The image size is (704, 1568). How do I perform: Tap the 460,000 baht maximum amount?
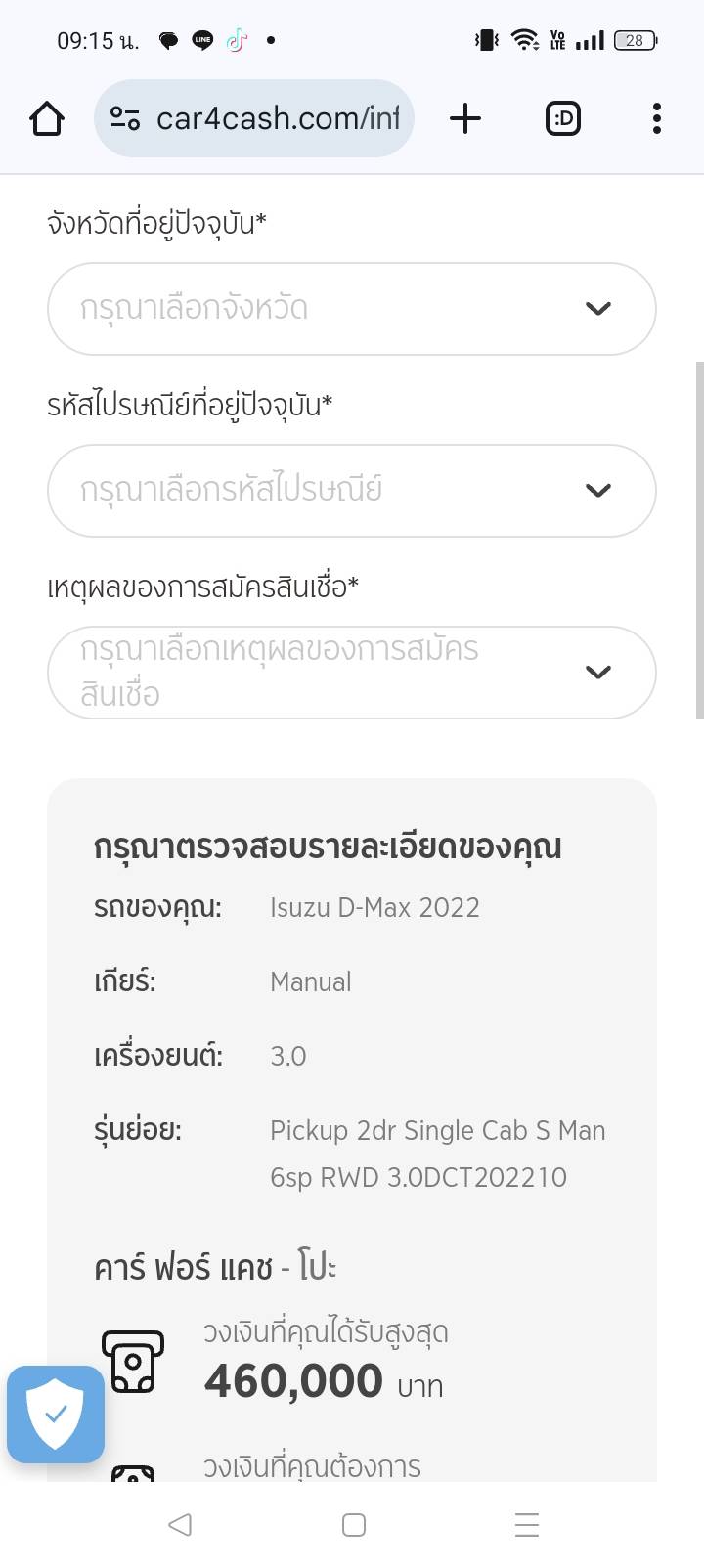click(293, 1381)
